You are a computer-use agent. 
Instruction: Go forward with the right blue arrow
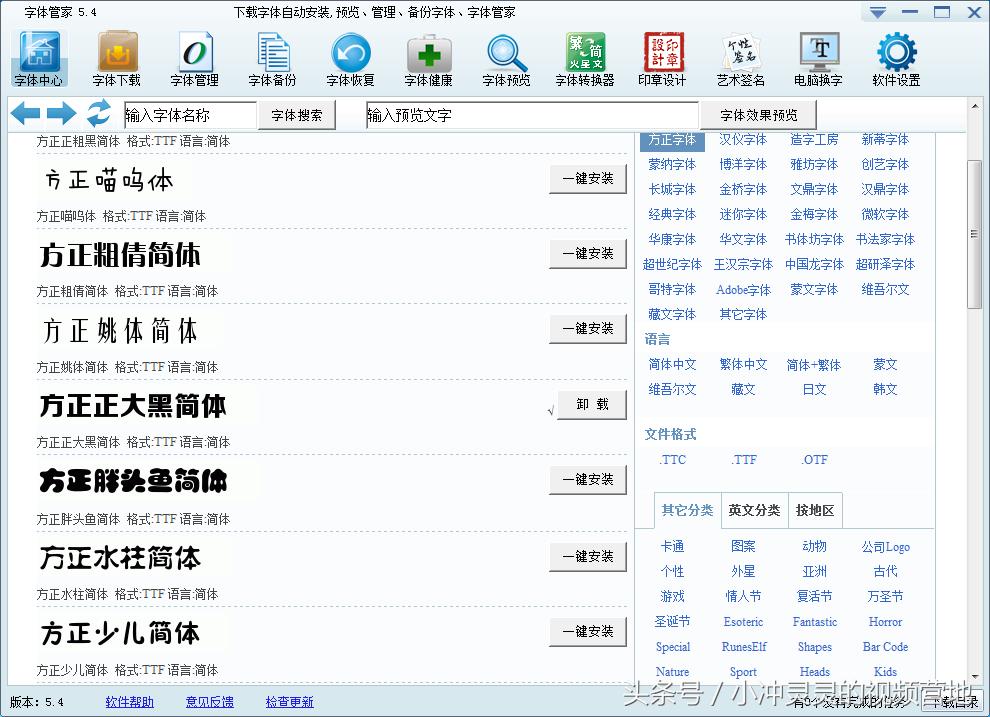pyautogui.click(x=61, y=114)
